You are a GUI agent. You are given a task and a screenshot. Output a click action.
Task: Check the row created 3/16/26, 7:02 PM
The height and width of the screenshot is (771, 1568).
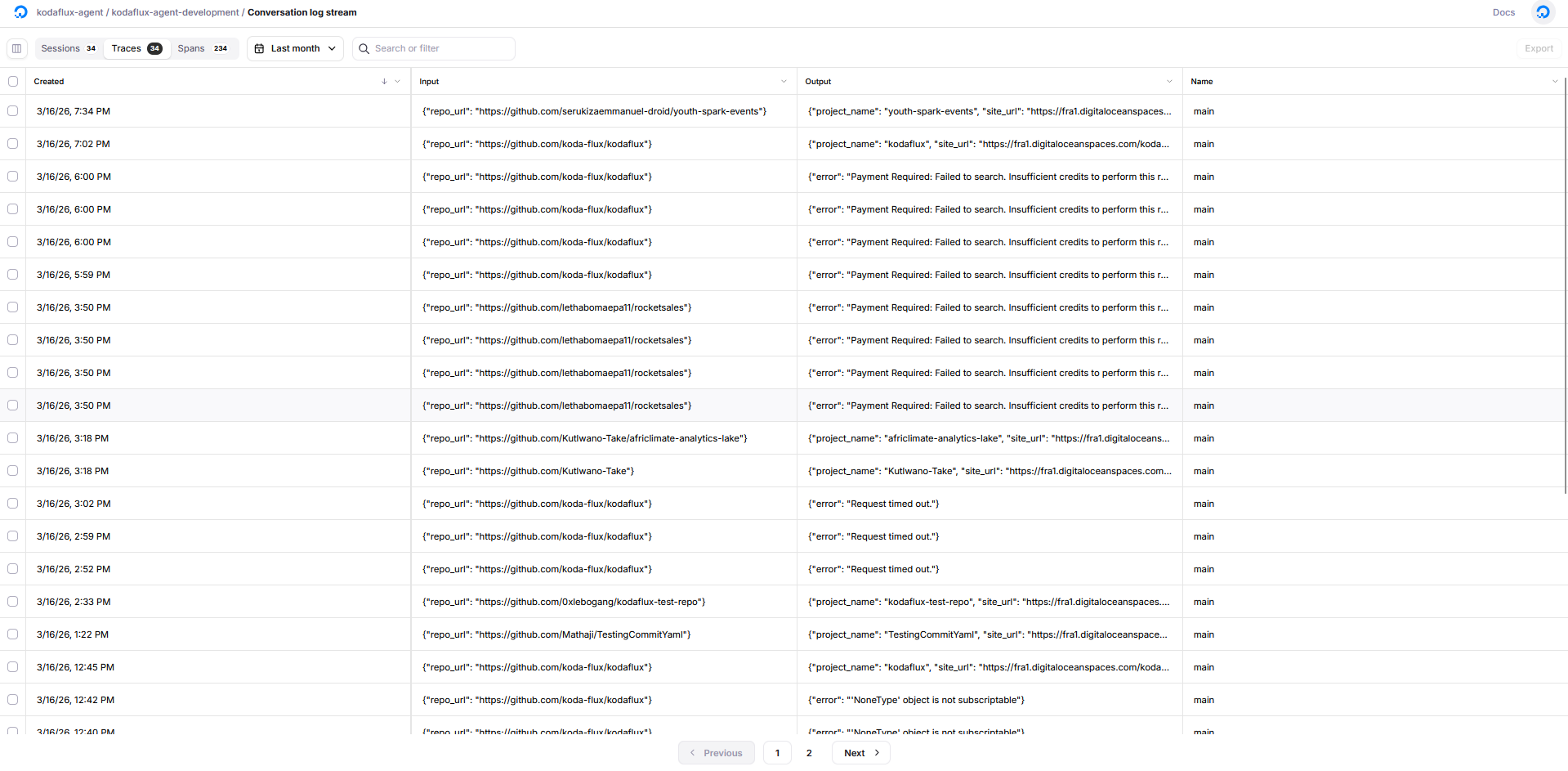point(13,144)
